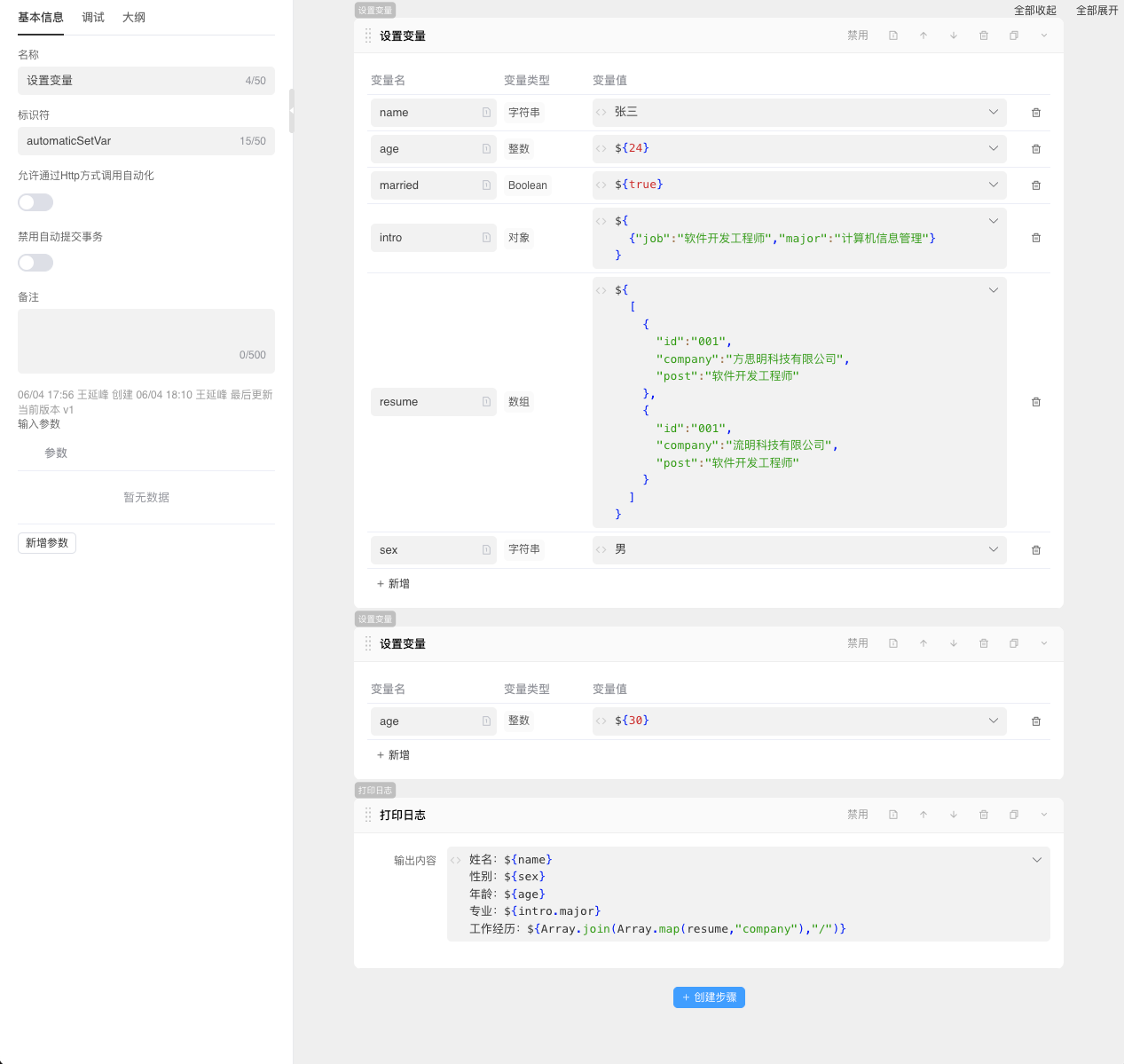Click code icon beside the name value 张三
Viewport: 1124px width, 1064px height.
(601, 113)
